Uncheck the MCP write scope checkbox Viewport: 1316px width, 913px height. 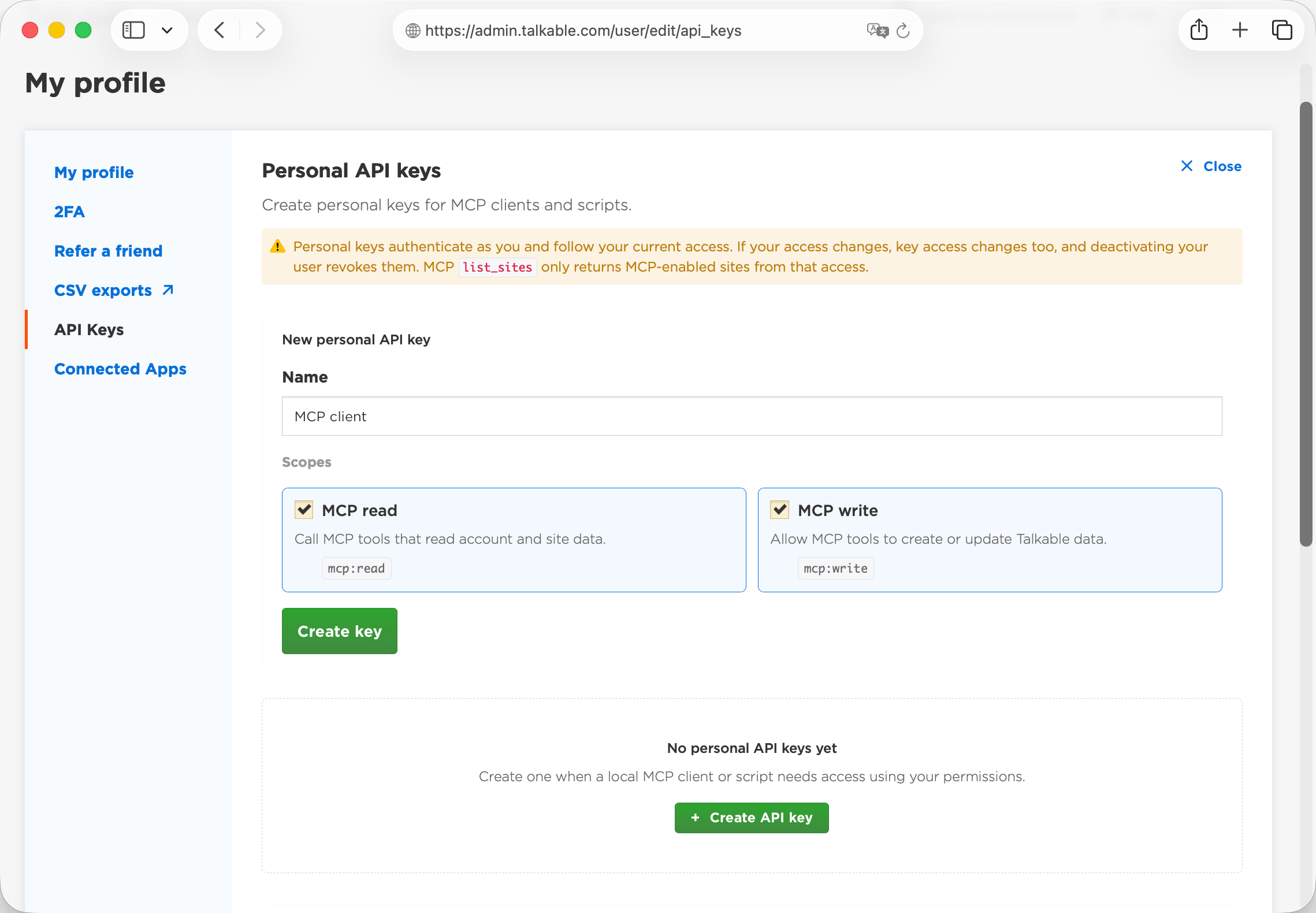(x=780, y=510)
